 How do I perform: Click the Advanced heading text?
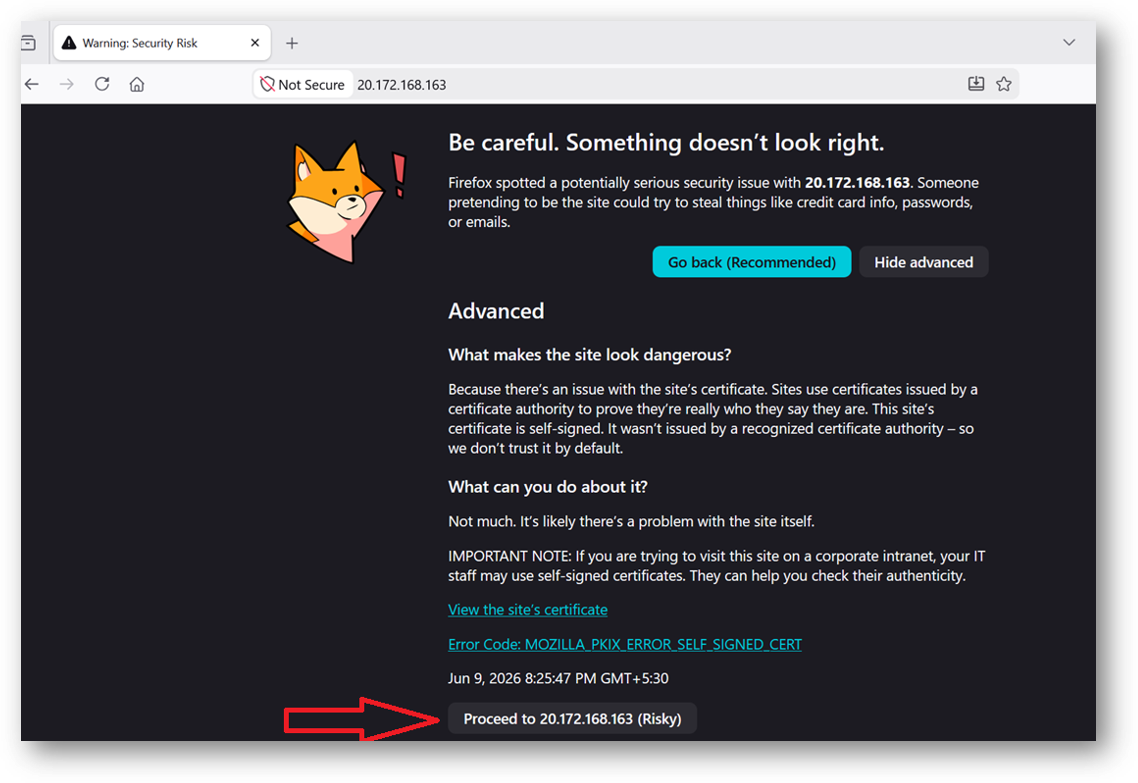(496, 311)
